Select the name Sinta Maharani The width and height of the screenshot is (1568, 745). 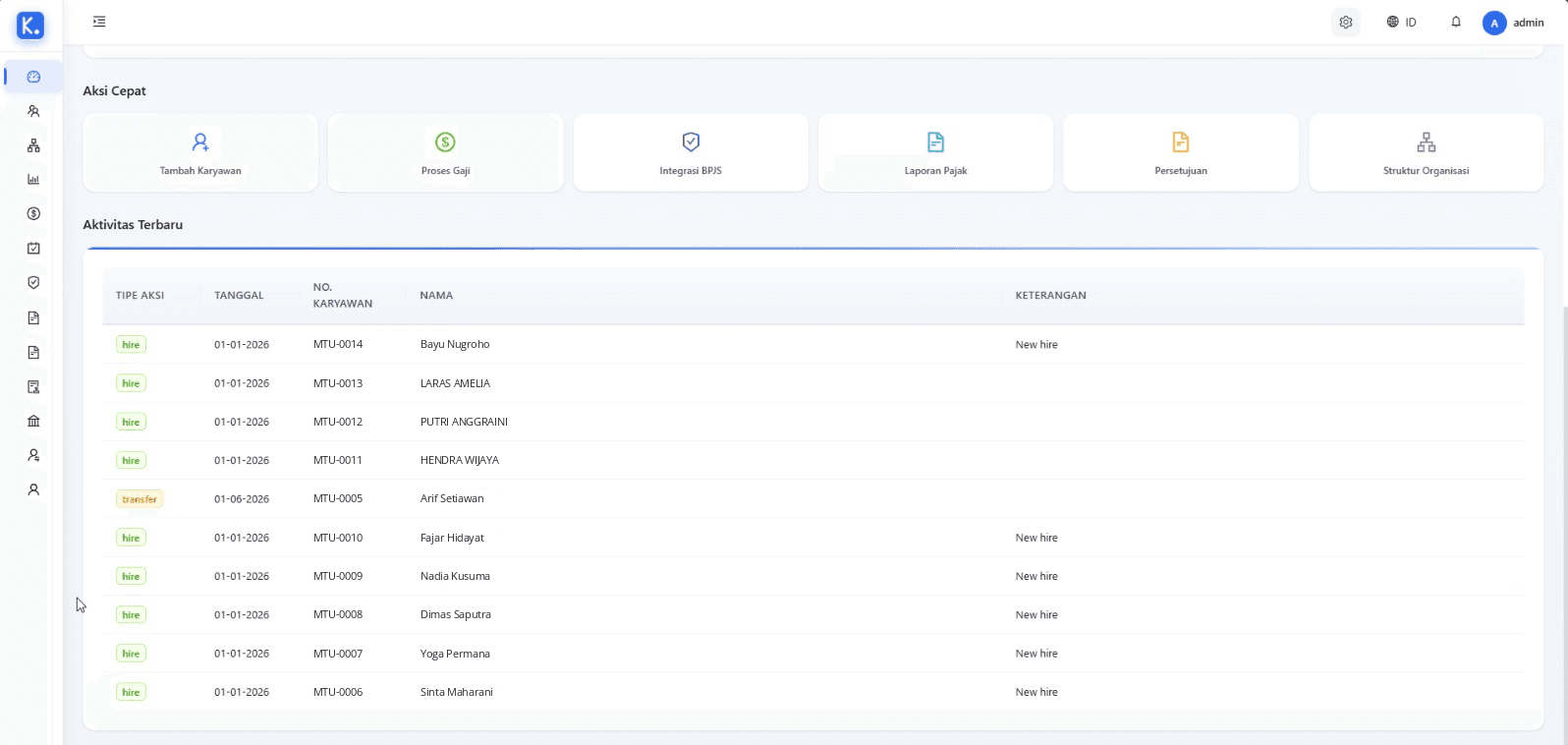[x=457, y=692]
